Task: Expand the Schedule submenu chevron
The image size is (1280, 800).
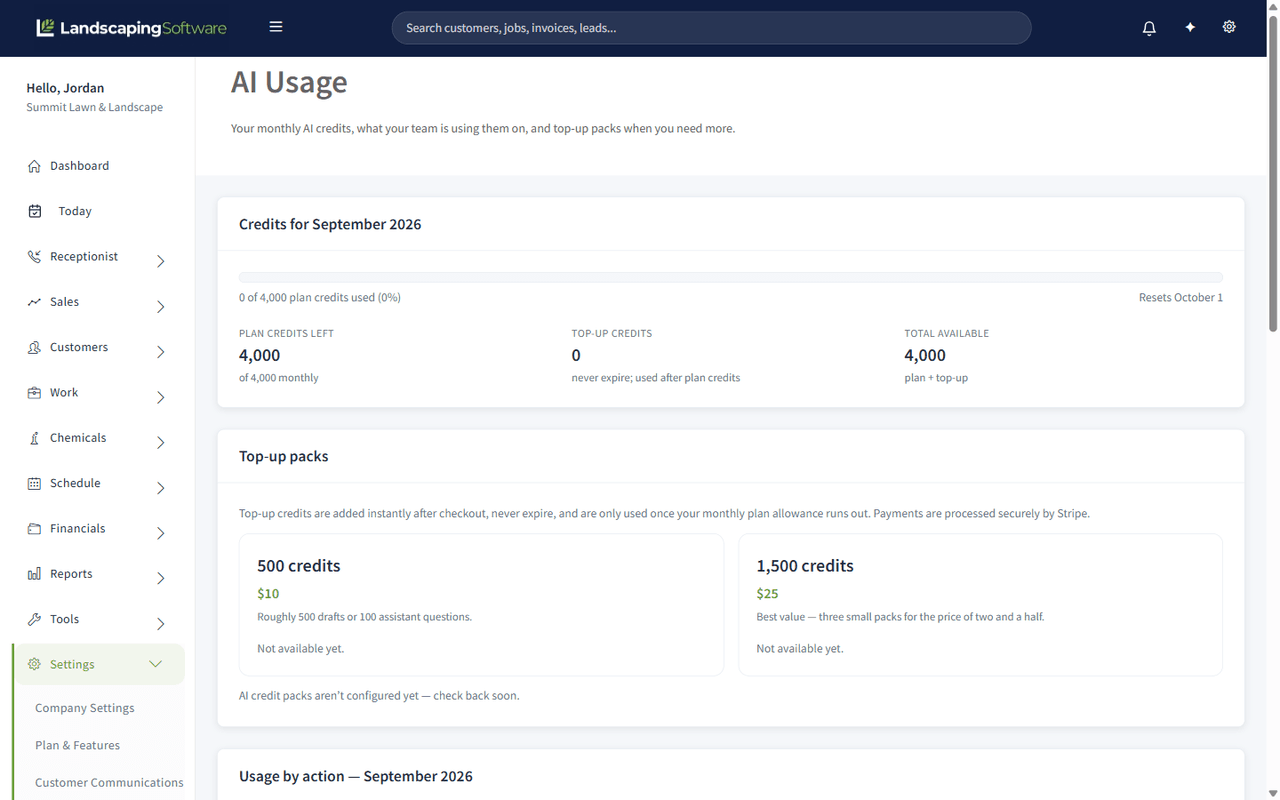Action: (161, 488)
